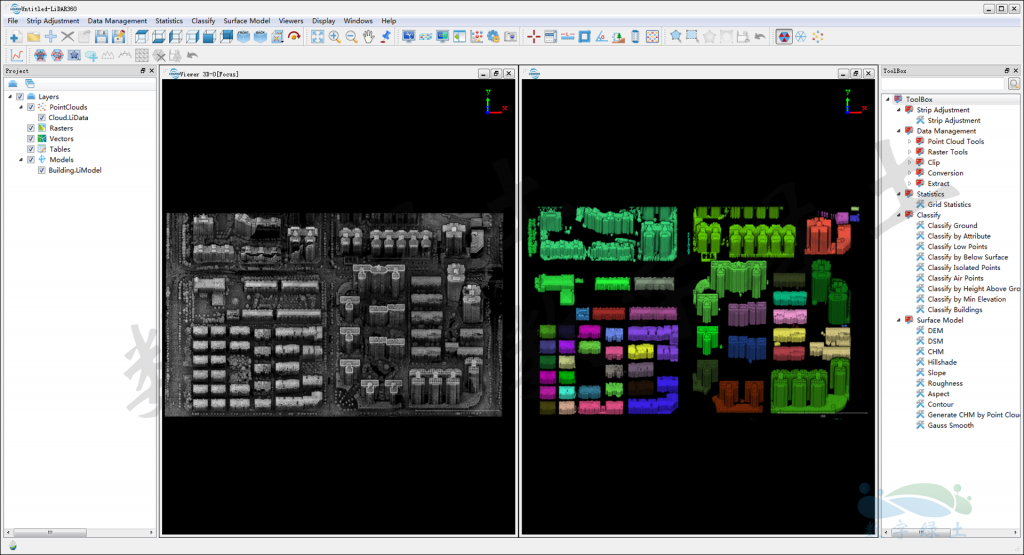Collapse the Classify group in ToolBox
The image size is (1024, 555).
[x=898, y=215]
